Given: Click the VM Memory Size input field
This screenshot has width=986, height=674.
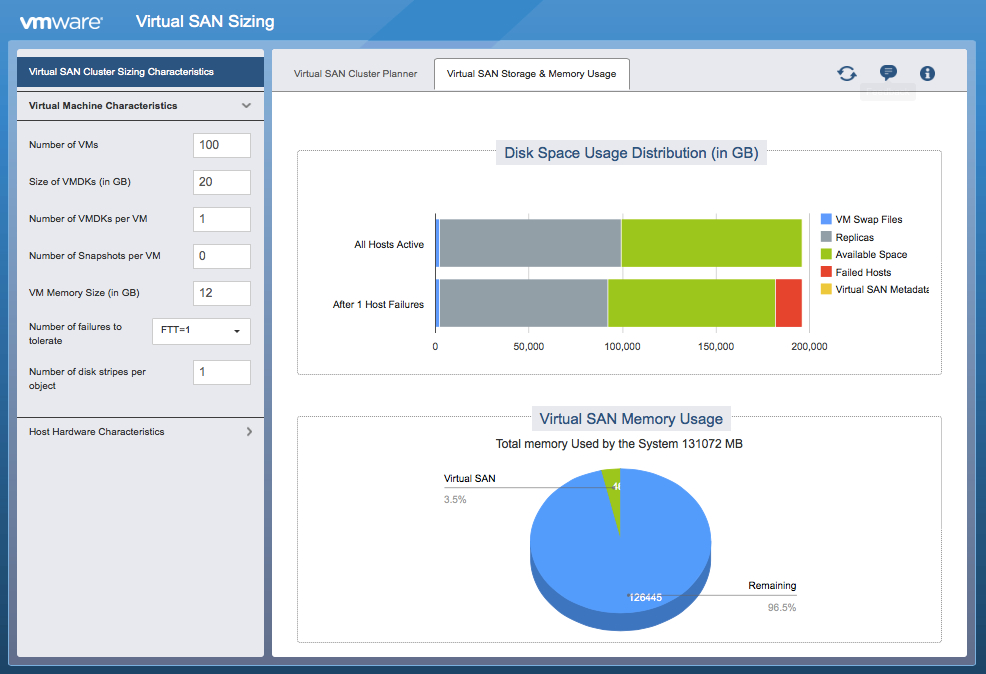Looking at the screenshot, I should click(x=221, y=293).
